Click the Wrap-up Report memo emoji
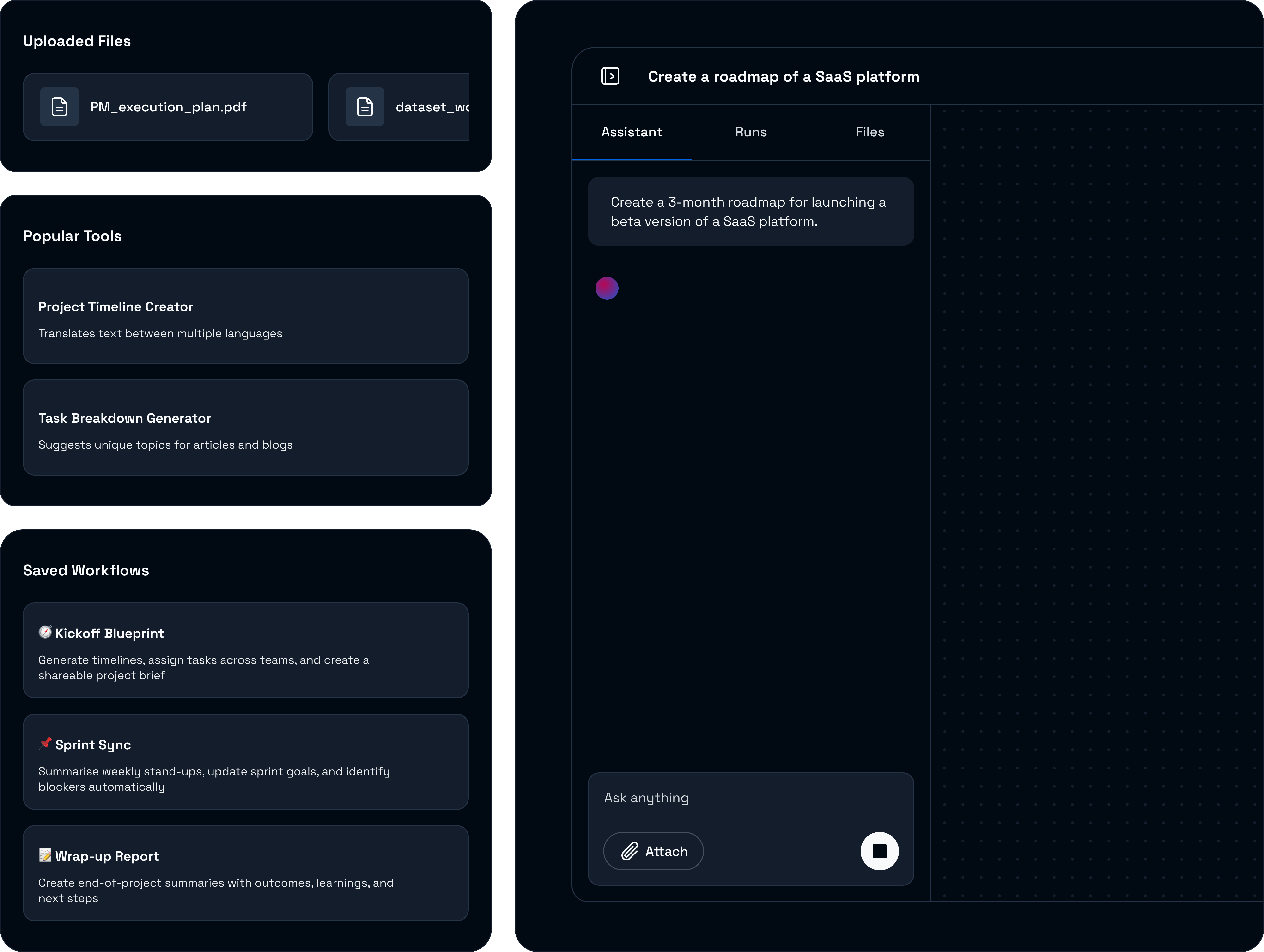 point(45,855)
